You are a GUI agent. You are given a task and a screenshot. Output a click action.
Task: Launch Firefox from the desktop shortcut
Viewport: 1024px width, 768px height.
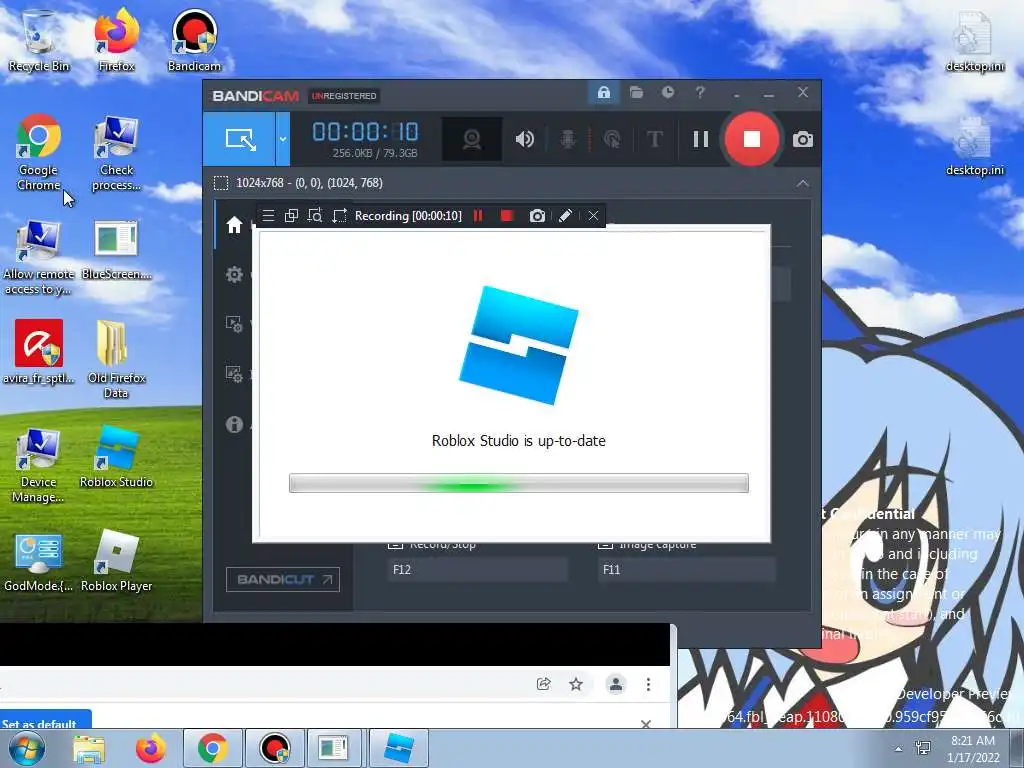coord(116,40)
